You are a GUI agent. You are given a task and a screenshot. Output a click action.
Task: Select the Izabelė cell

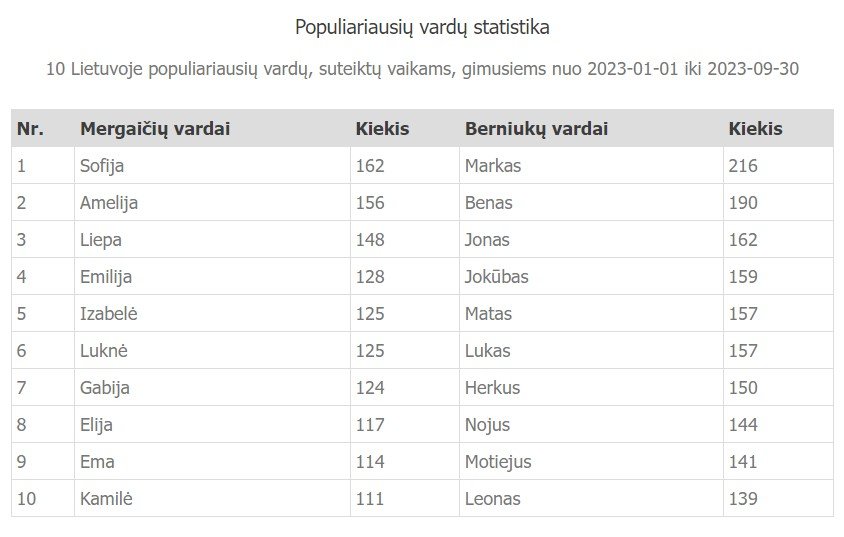(x=212, y=314)
